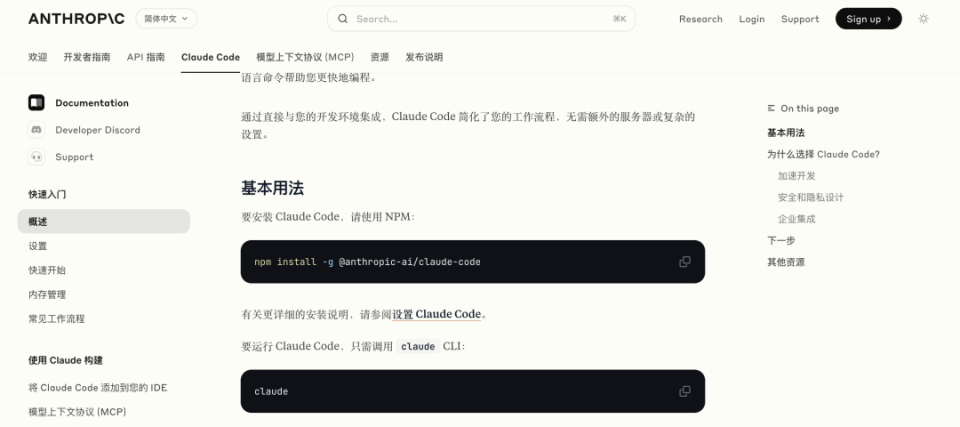Screen dimensions: 960x427
Task: Click the inline claude code tag
Action: coord(418,346)
